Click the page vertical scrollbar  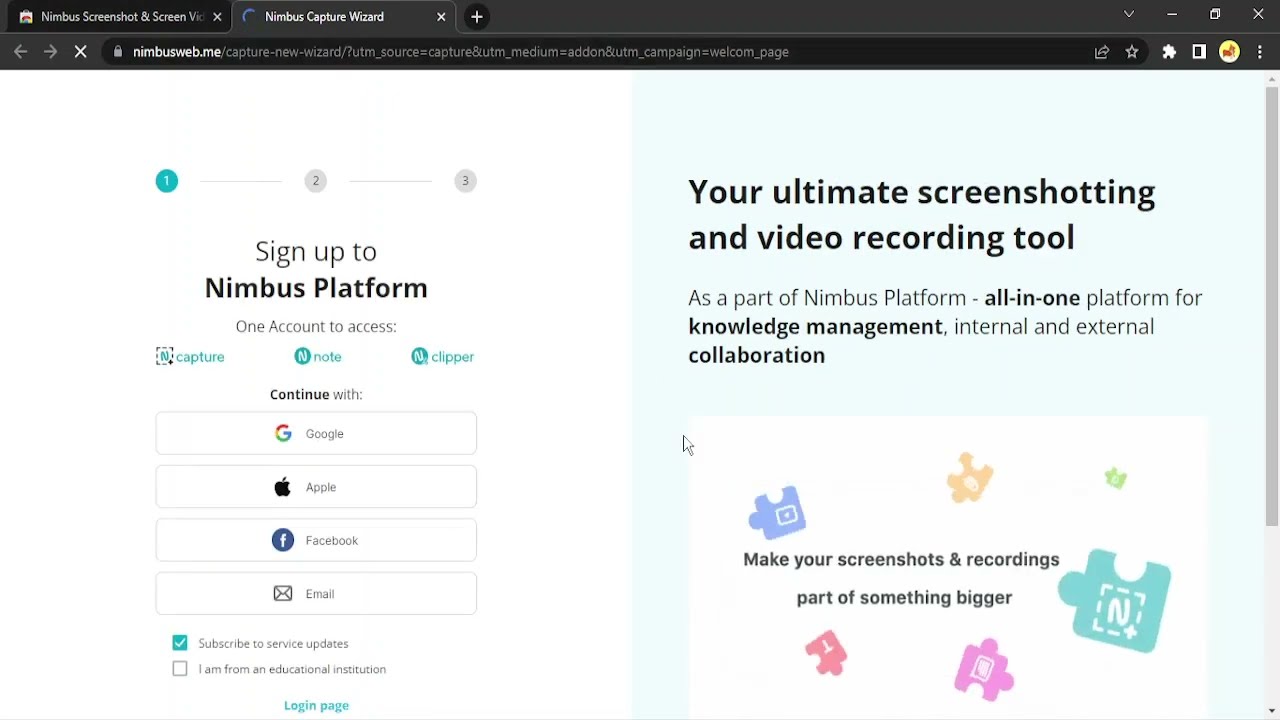click(1272, 306)
